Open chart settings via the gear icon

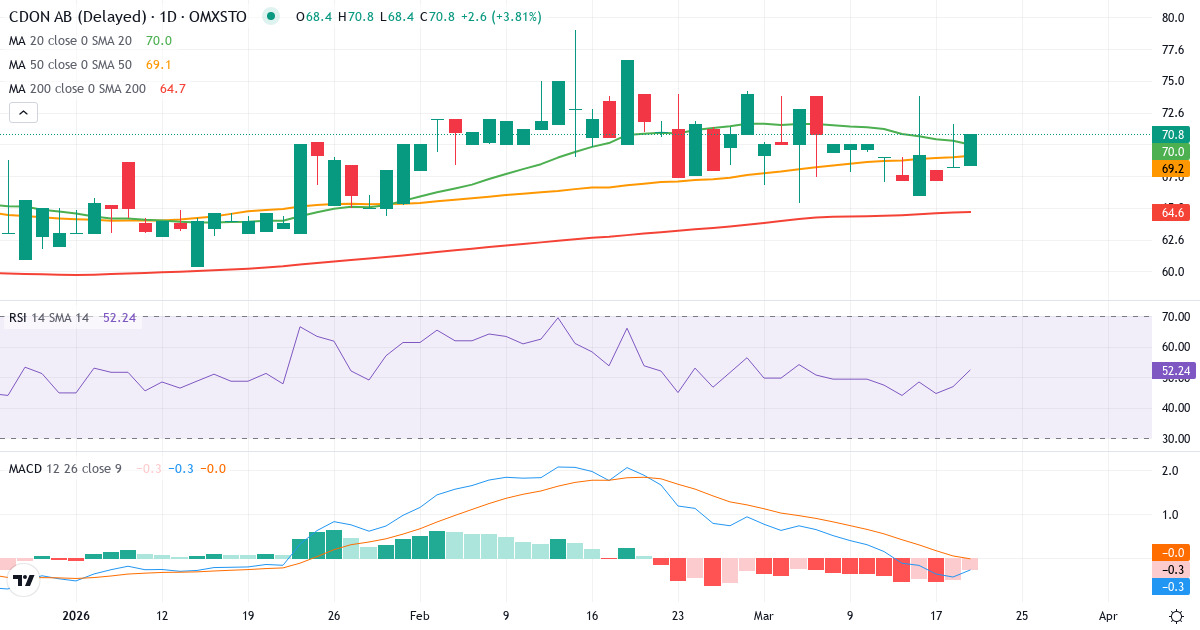(x=1174, y=618)
